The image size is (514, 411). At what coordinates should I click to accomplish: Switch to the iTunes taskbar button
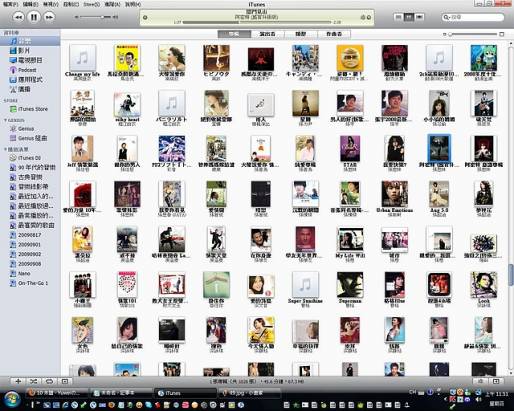[185, 393]
